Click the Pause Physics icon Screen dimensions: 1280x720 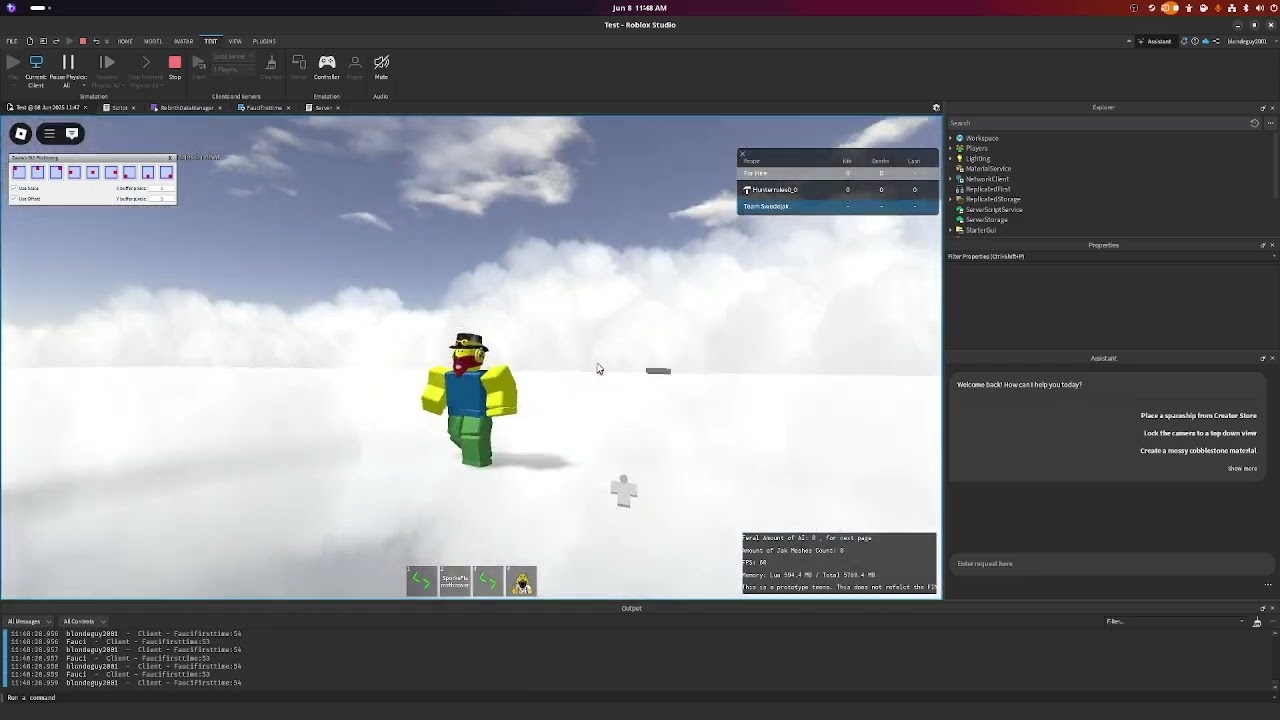point(68,63)
